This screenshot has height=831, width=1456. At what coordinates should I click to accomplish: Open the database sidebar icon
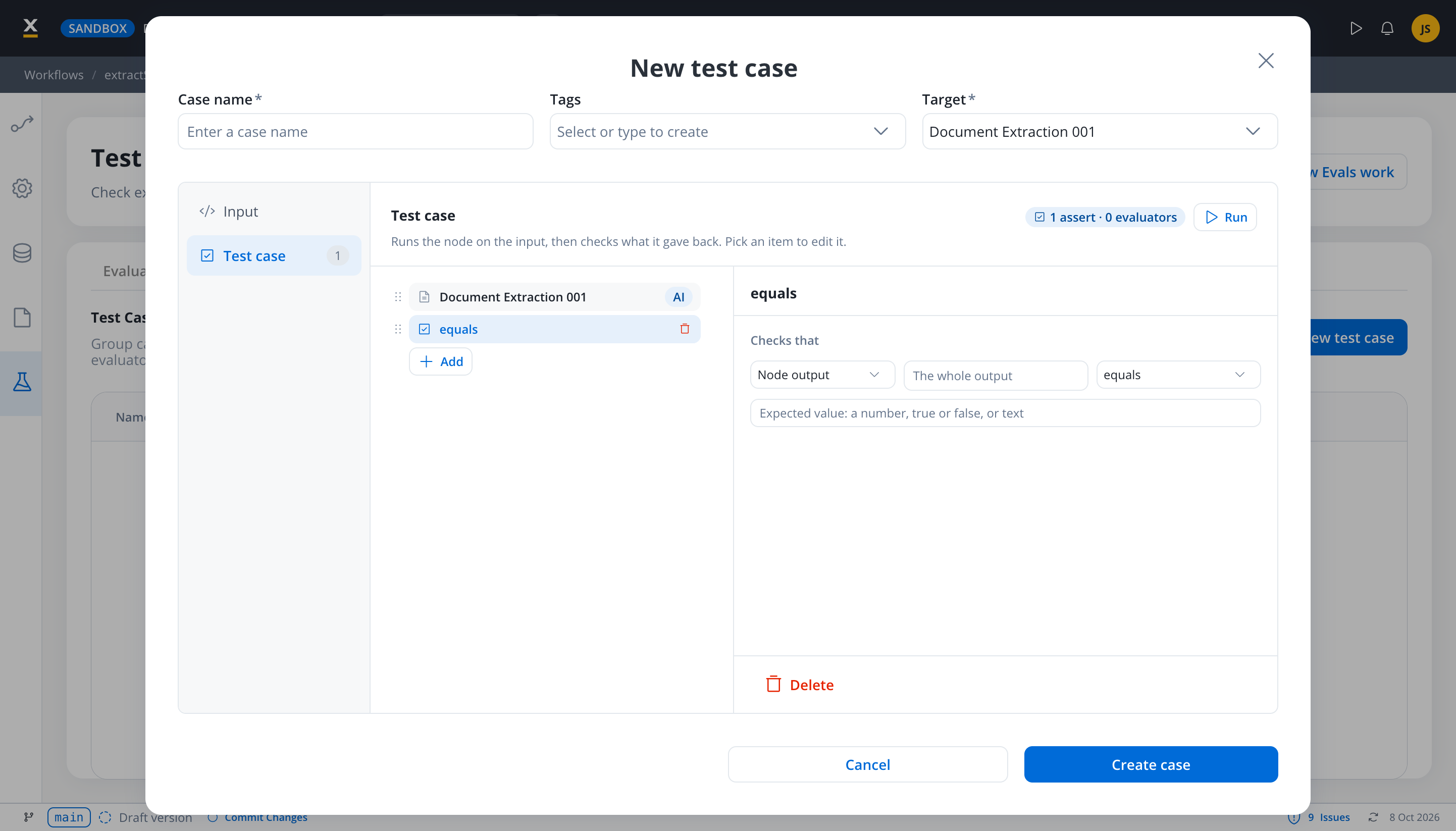[x=22, y=253]
